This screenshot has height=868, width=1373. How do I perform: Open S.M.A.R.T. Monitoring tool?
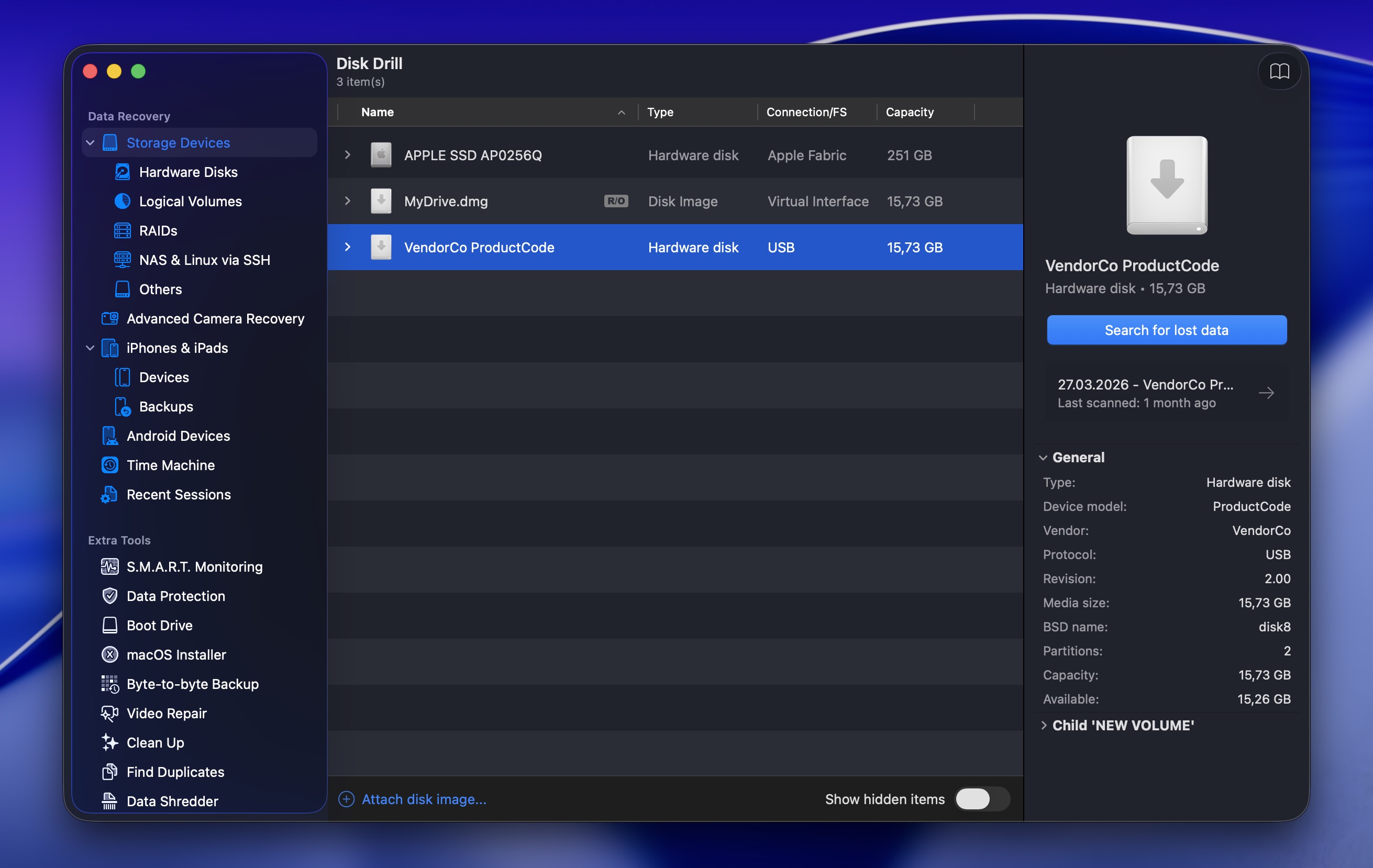[194, 566]
